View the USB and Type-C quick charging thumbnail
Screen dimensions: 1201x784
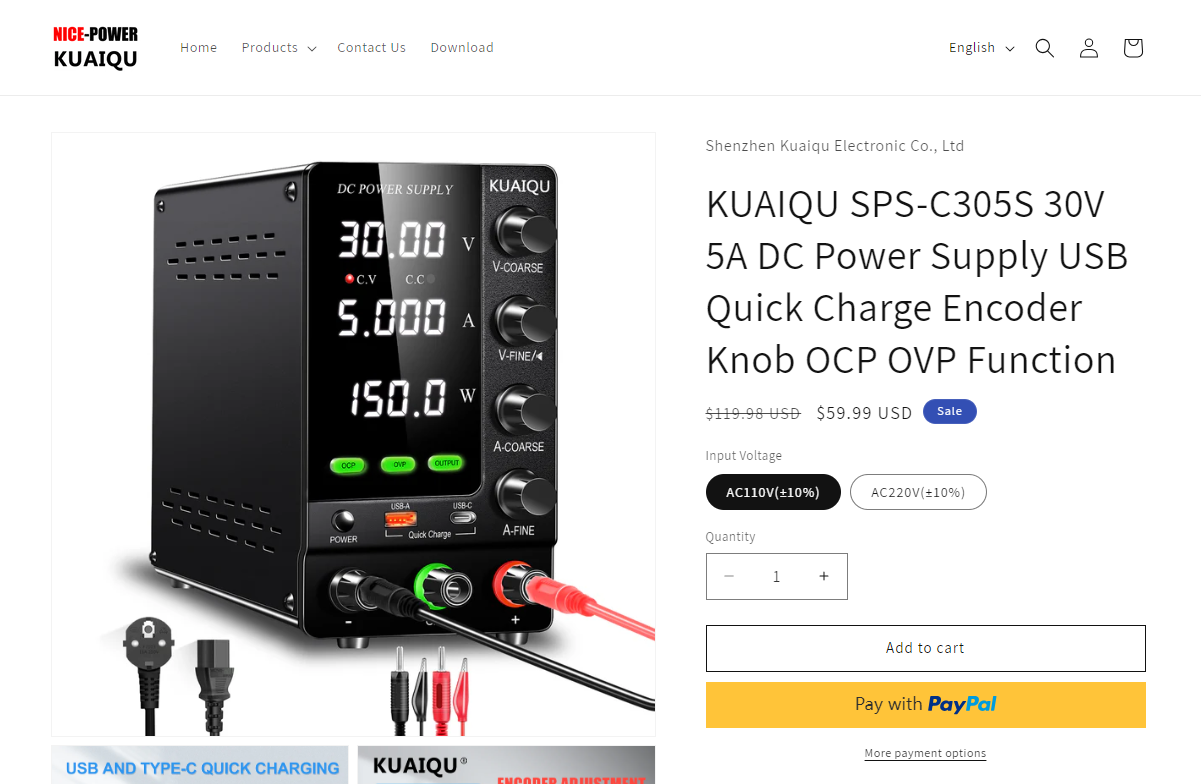pyautogui.click(x=200, y=765)
